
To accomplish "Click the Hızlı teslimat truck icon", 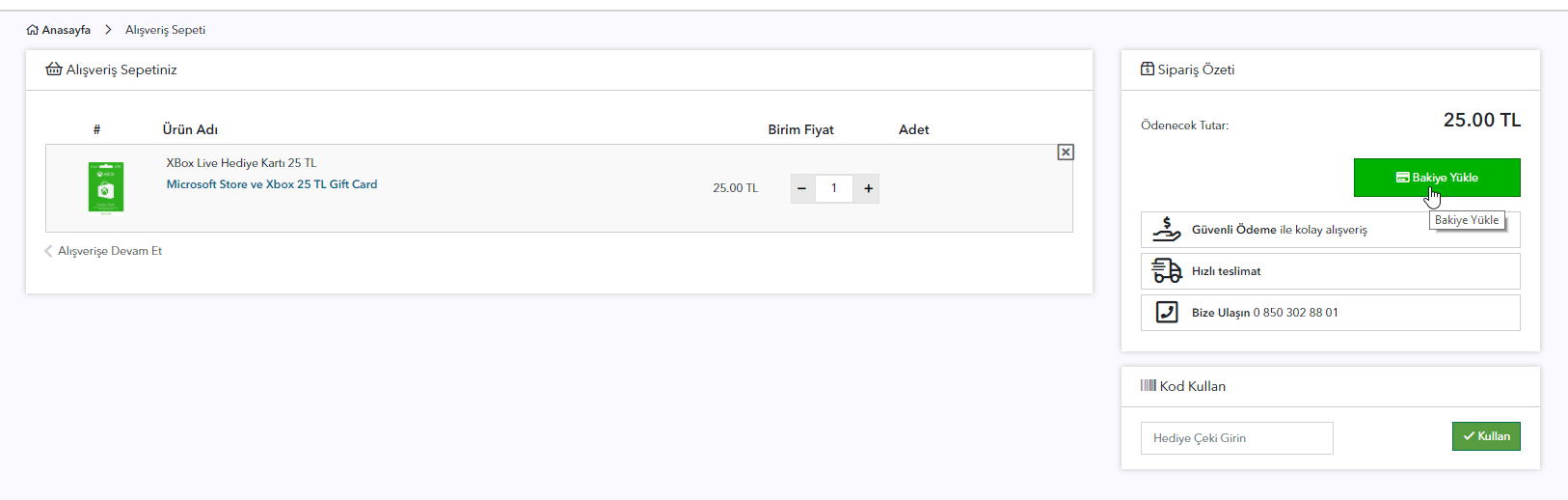I will pyautogui.click(x=1167, y=271).
